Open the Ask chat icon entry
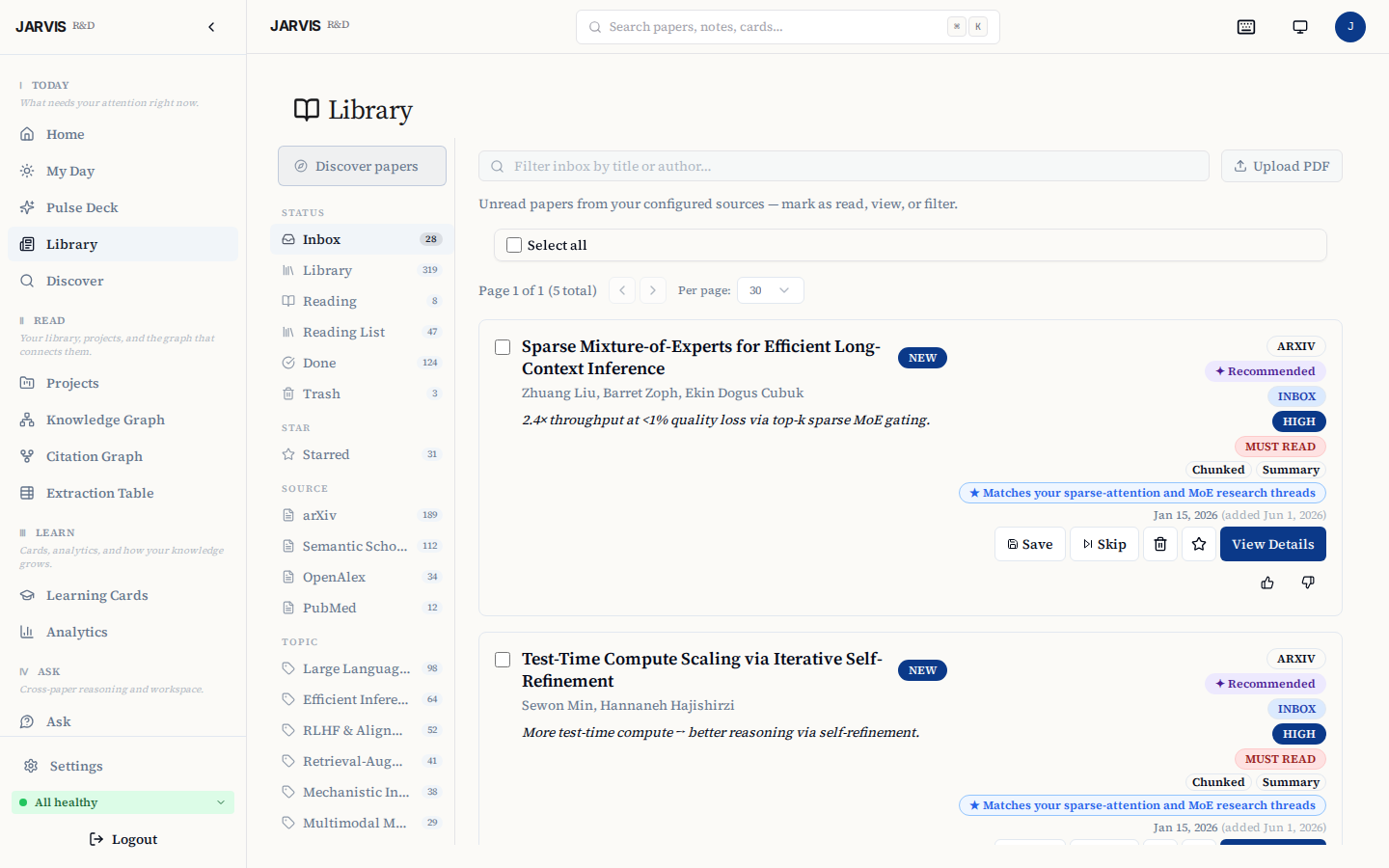The height and width of the screenshot is (868, 1389). click(x=123, y=721)
